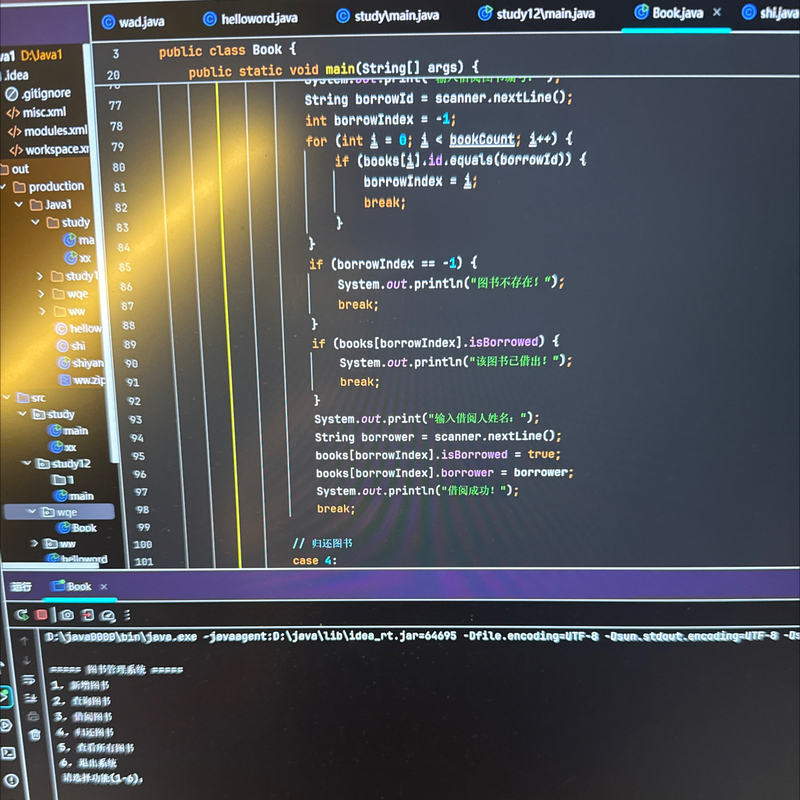The width and height of the screenshot is (800, 800).
Task: Expand the study12 folder under out
Action: (x=40, y=276)
